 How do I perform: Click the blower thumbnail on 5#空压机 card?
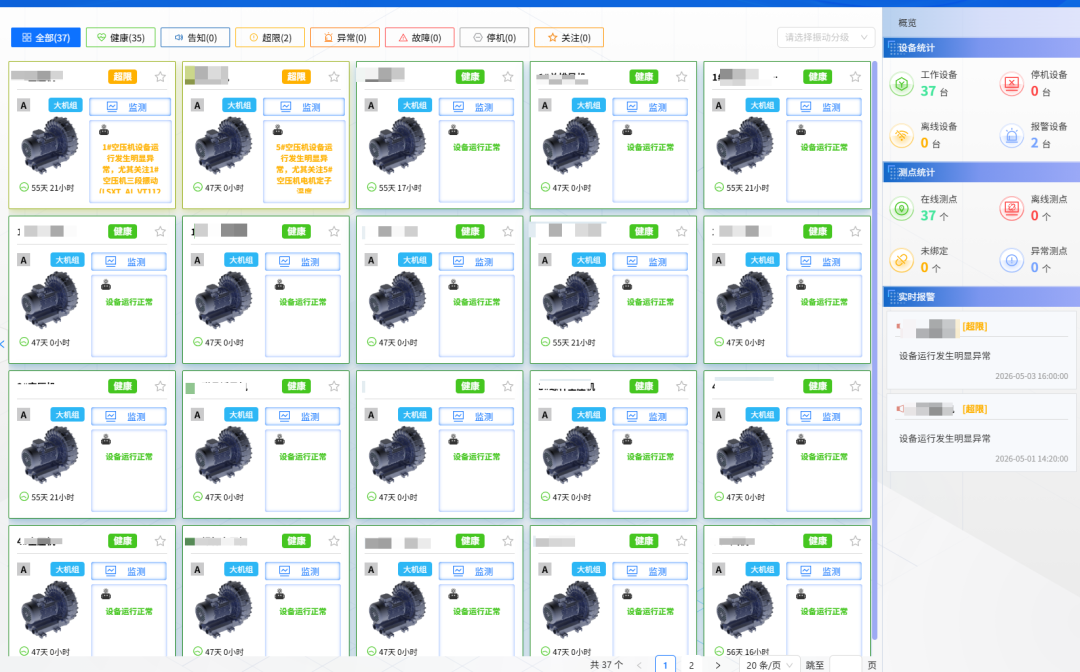coord(224,146)
